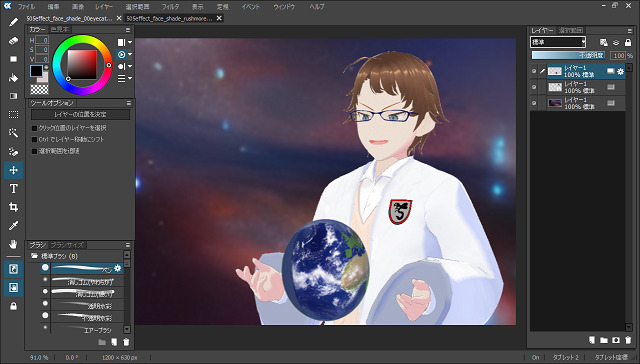Open the レイヤー menu in menu bar
Screen dimensions: 640x364
click(x=104, y=7)
